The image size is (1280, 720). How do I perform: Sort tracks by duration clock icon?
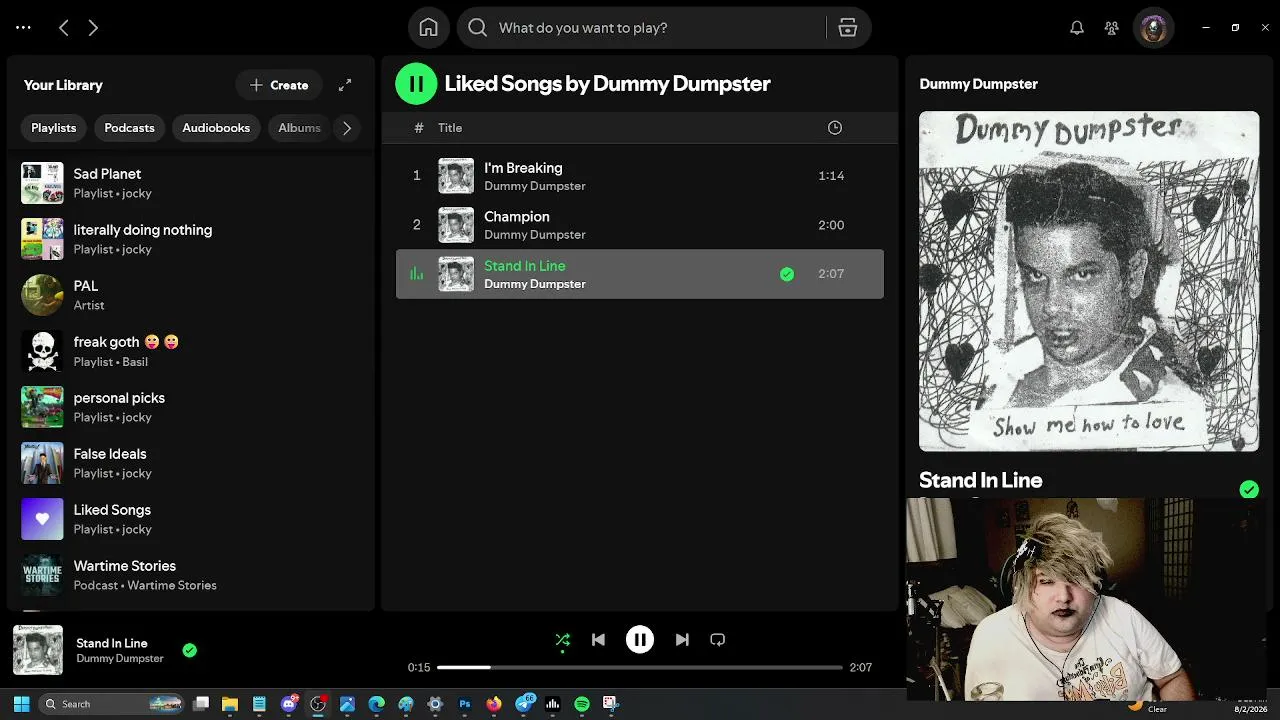tap(835, 128)
